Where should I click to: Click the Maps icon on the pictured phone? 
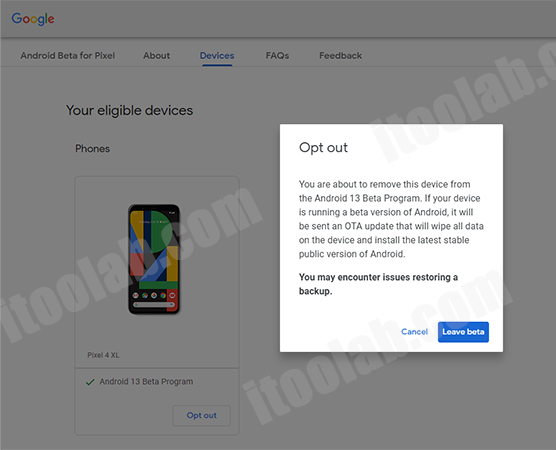(x=145, y=295)
